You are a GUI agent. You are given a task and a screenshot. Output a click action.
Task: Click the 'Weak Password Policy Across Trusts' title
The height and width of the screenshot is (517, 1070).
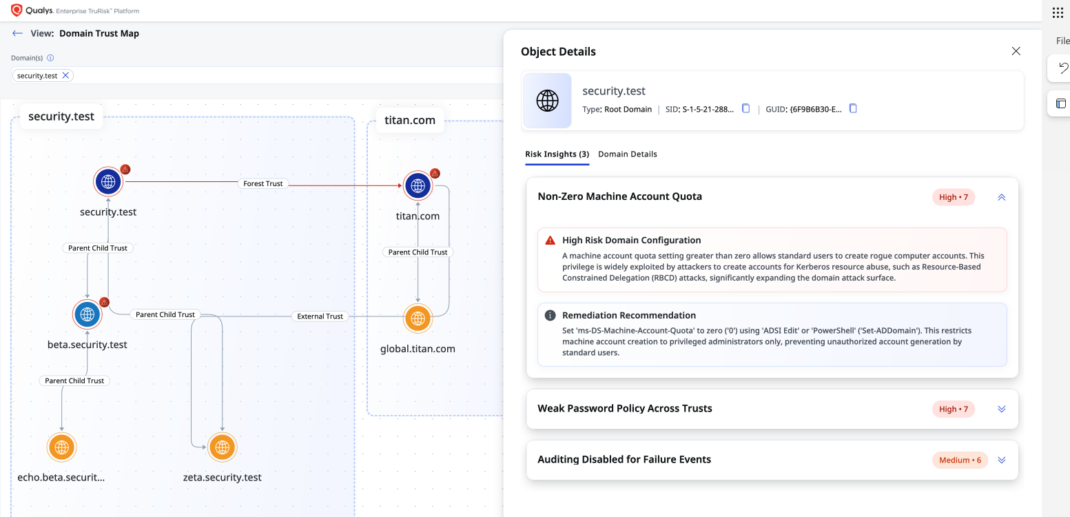625,409
